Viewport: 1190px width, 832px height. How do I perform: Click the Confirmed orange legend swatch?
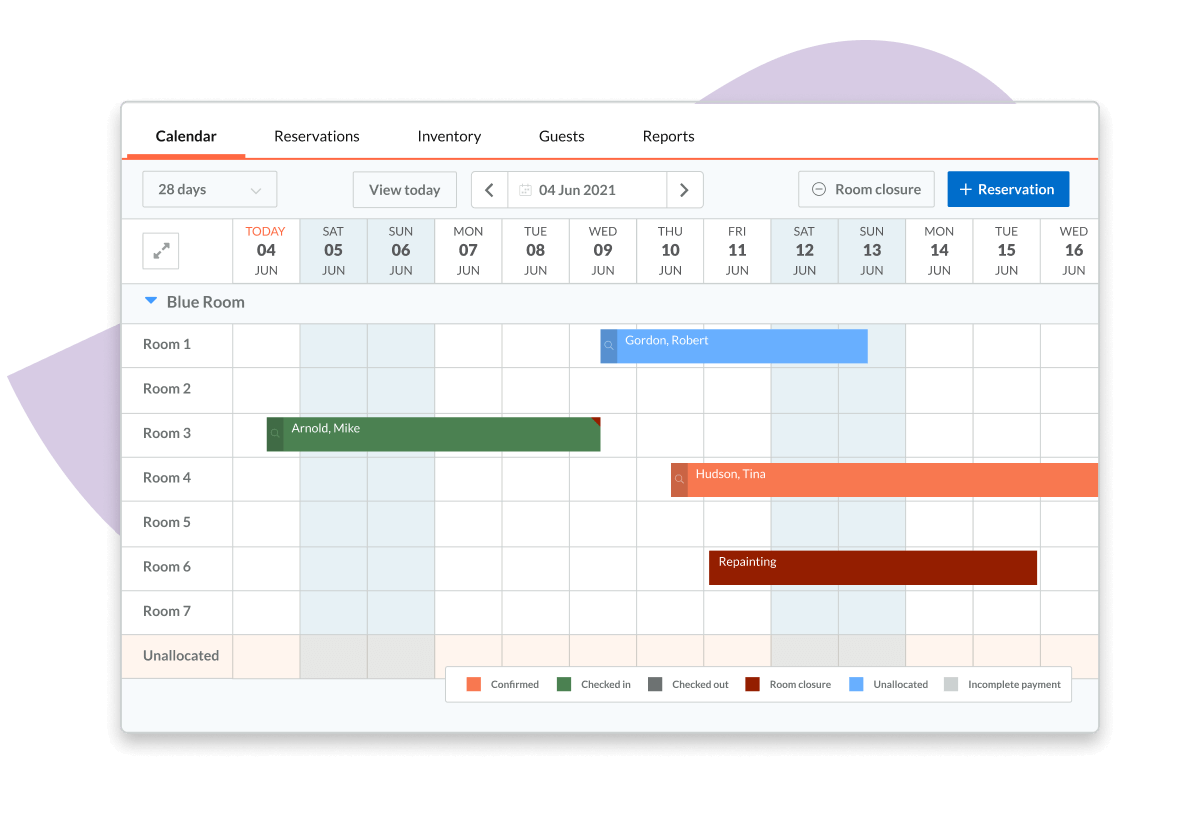coord(474,685)
